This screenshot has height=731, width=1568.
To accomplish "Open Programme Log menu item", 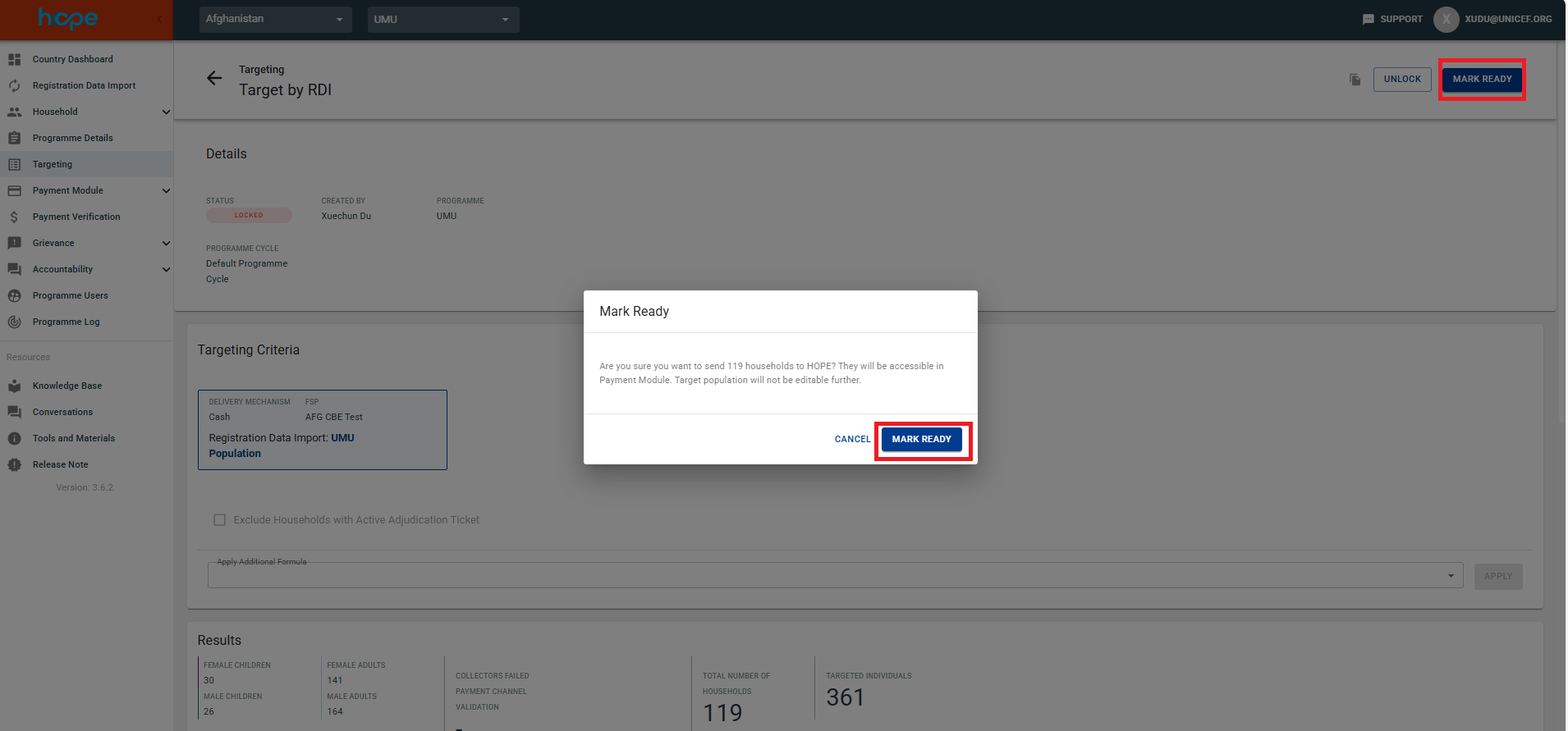I will 66,322.
